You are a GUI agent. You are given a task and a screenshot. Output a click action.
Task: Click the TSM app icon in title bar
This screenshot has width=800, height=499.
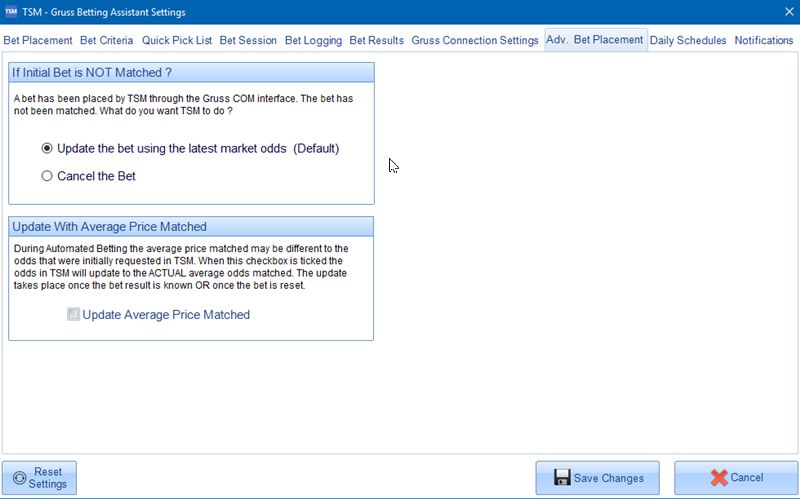click(x=11, y=11)
